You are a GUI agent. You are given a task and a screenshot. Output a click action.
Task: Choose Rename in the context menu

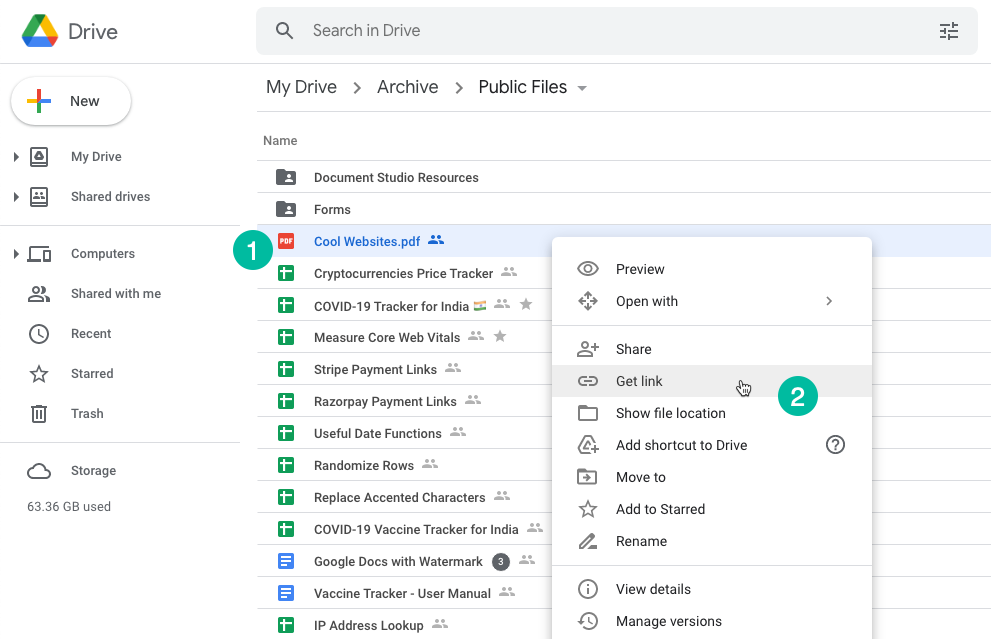[644, 541]
